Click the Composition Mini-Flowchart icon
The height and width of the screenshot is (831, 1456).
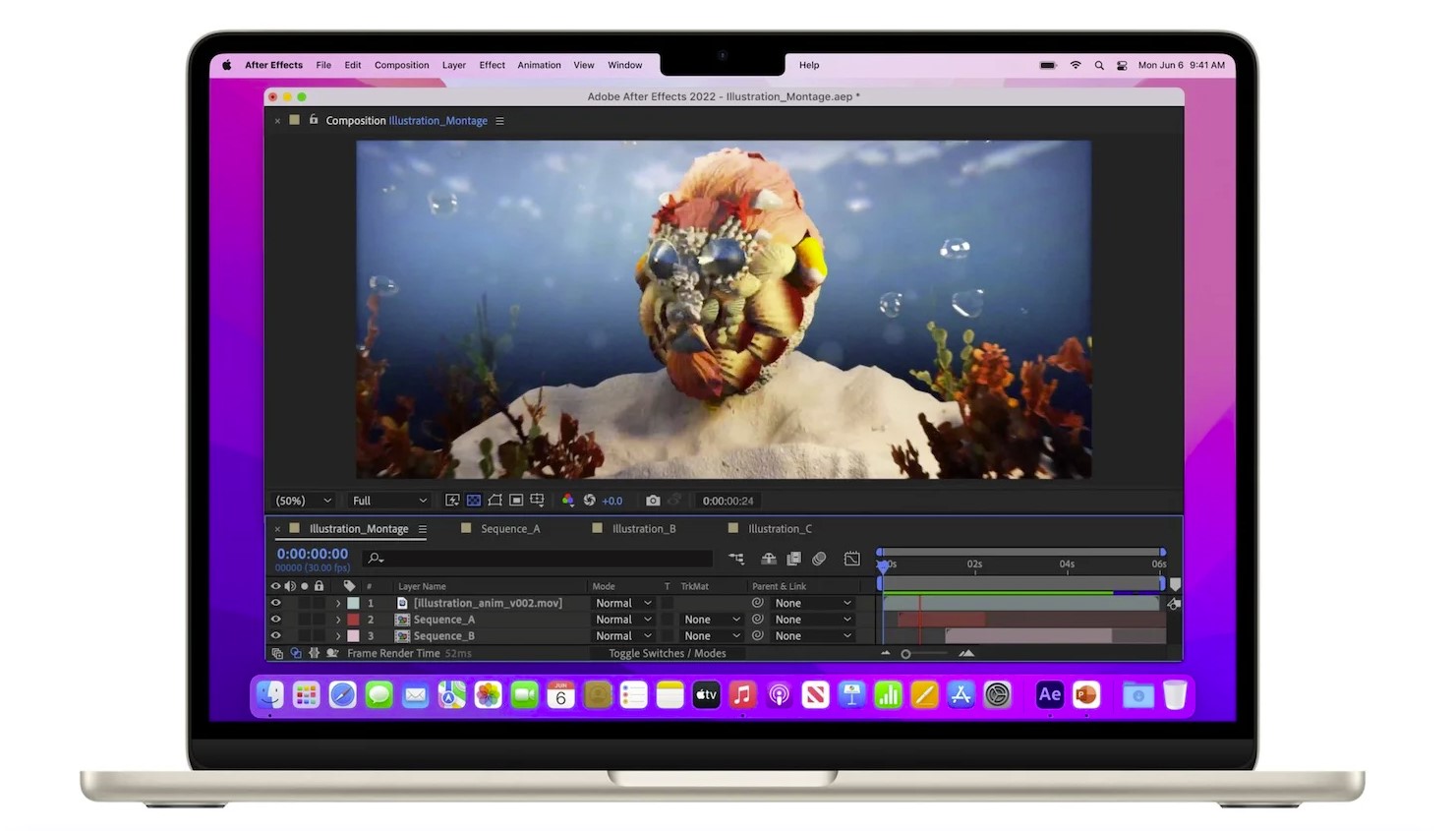pyautogui.click(x=736, y=559)
